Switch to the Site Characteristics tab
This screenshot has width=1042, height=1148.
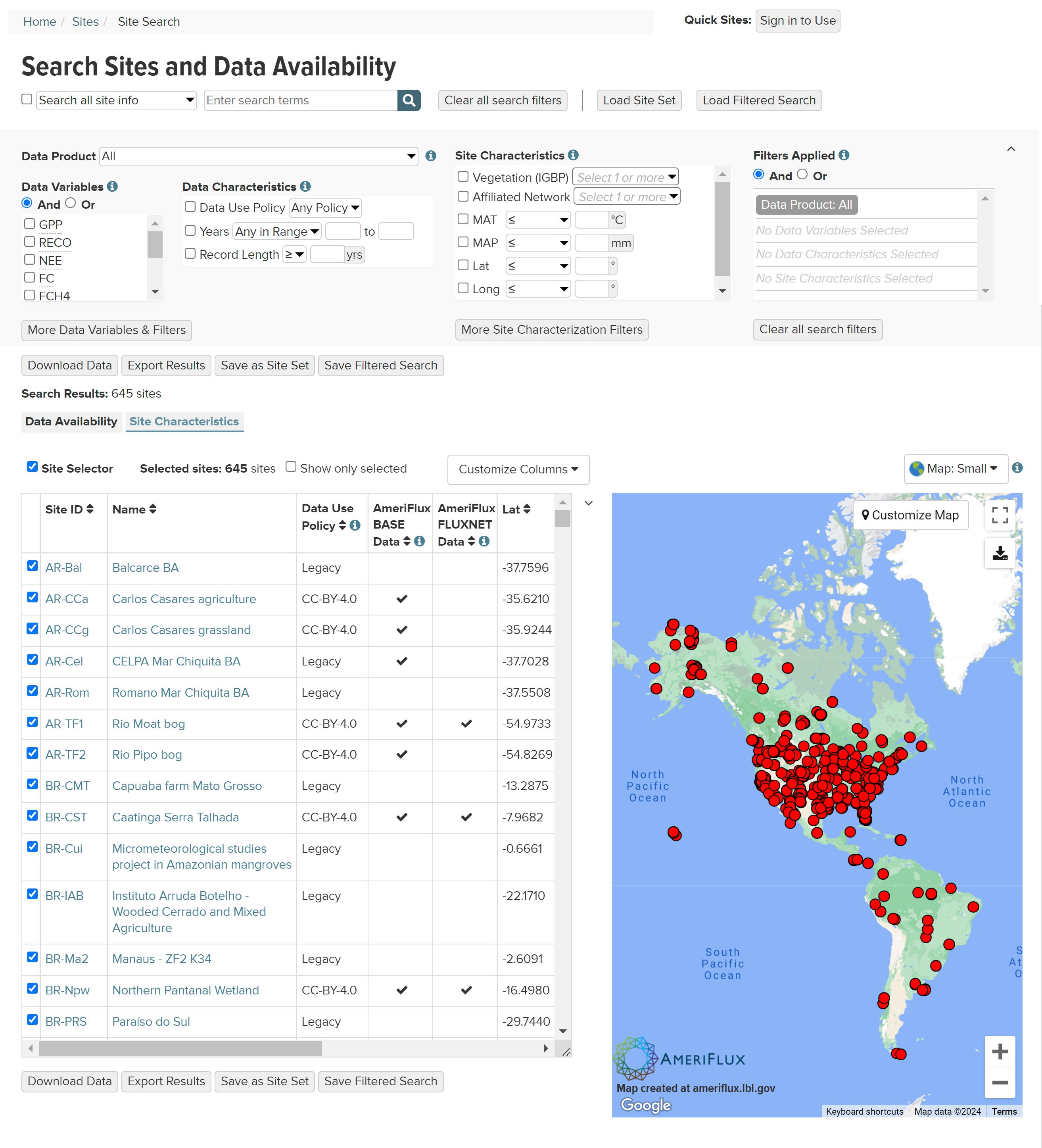coord(184,421)
